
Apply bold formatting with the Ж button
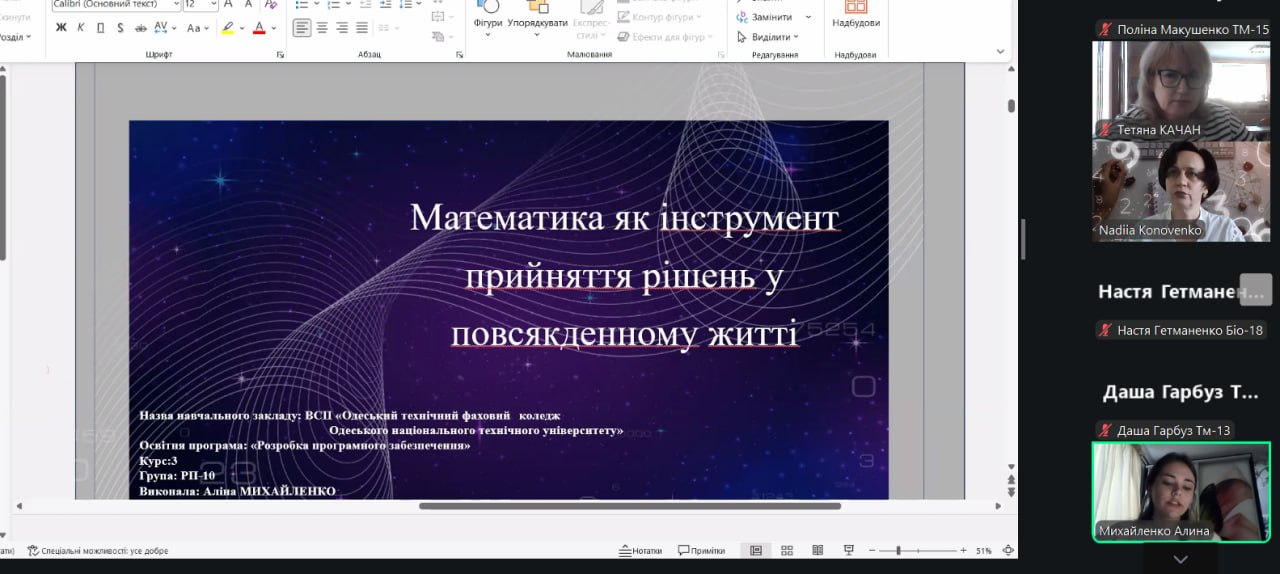click(61, 28)
